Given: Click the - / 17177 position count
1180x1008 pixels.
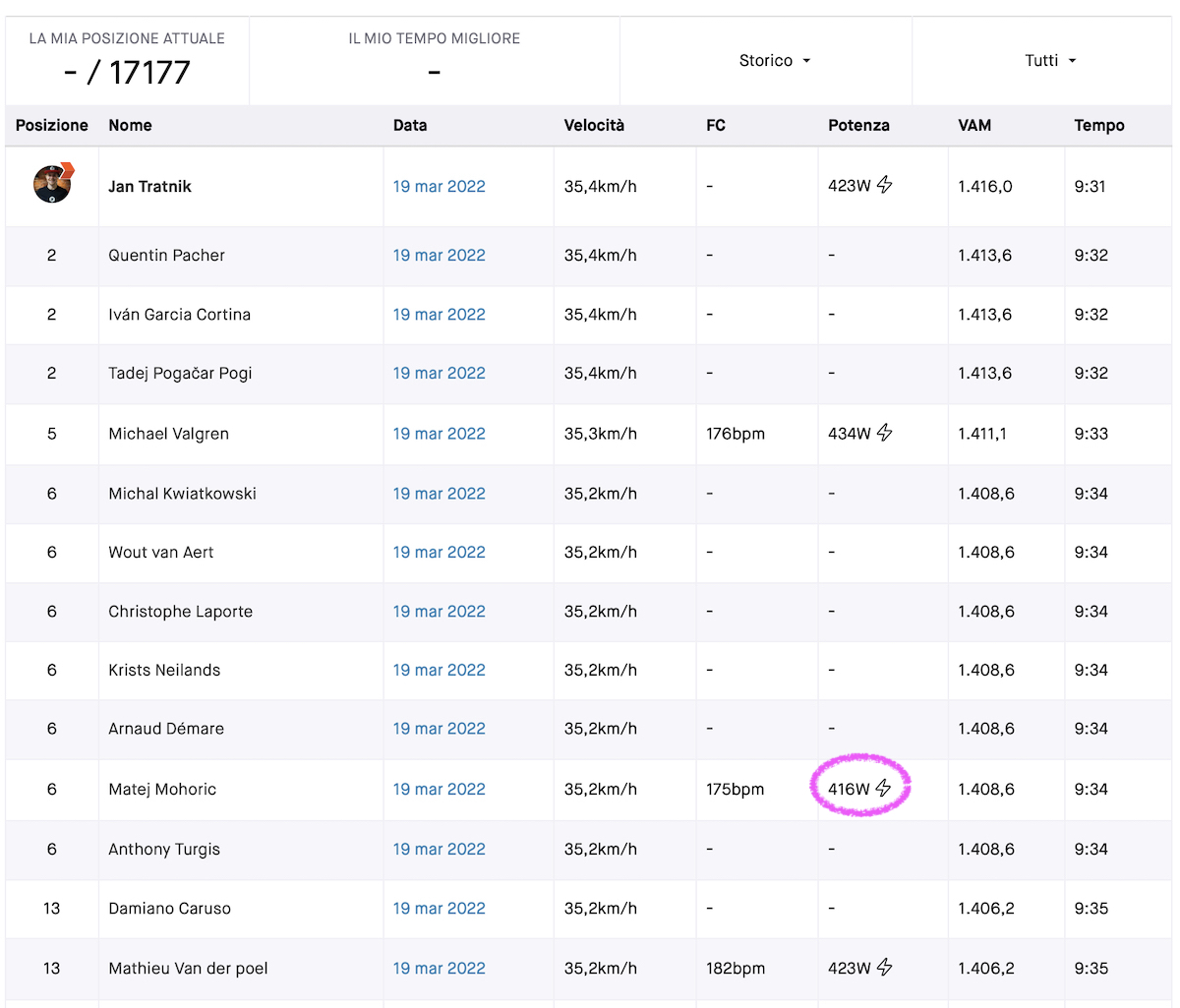Looking at the screenshot, I should pos(127,73).
